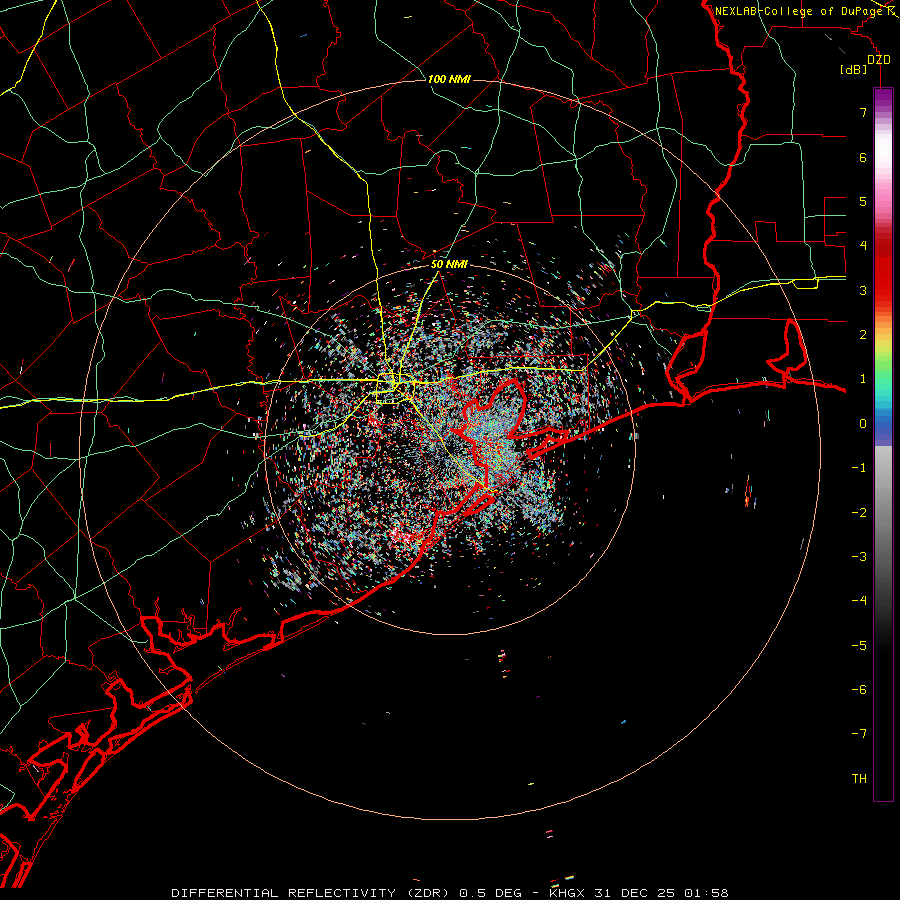The image size is (900, 900).
Task: Select the 100 NMI range ring label
Action: coord(449,79)
